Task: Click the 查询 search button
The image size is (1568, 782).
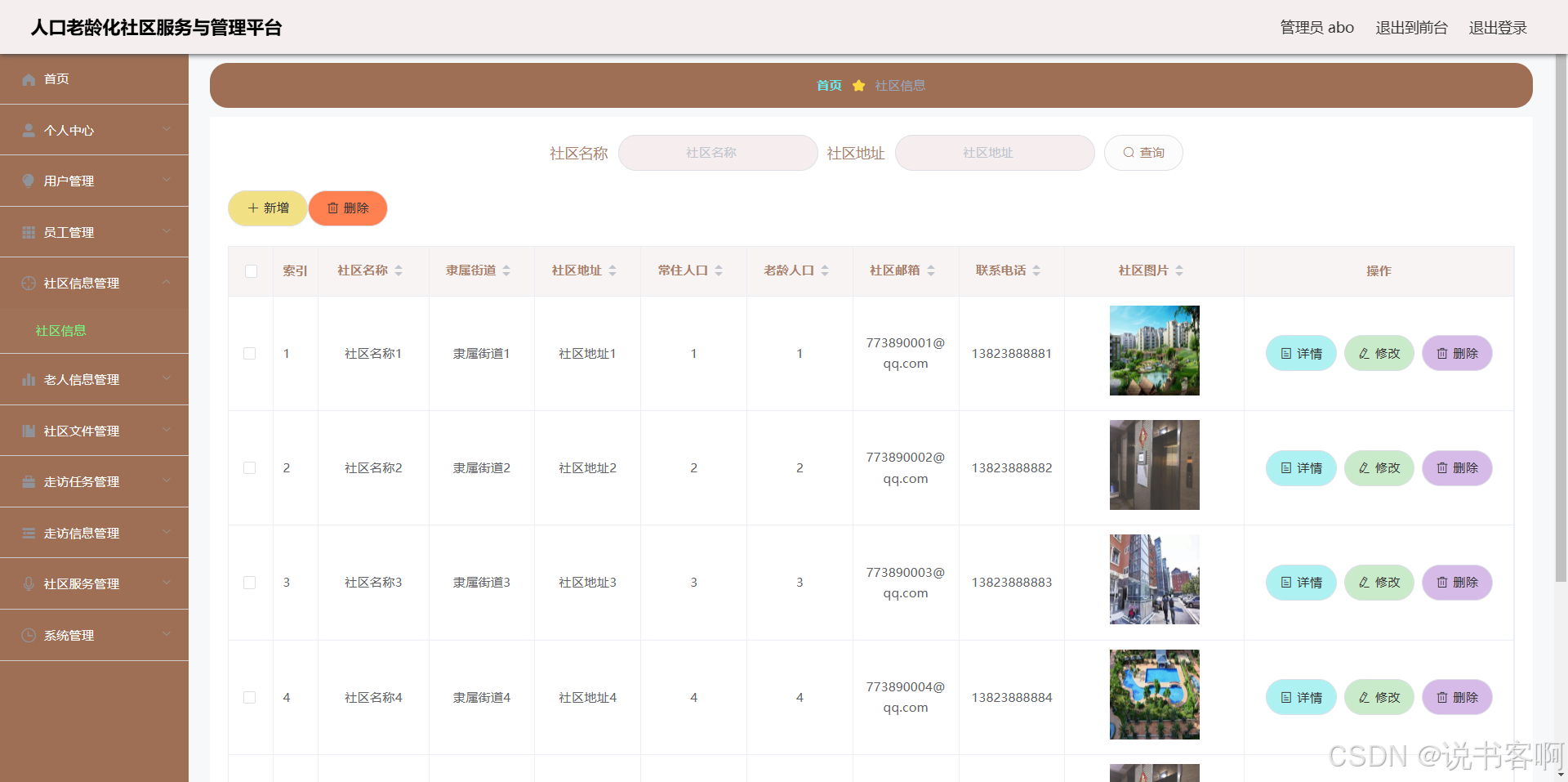Action: coord(1143,153)
